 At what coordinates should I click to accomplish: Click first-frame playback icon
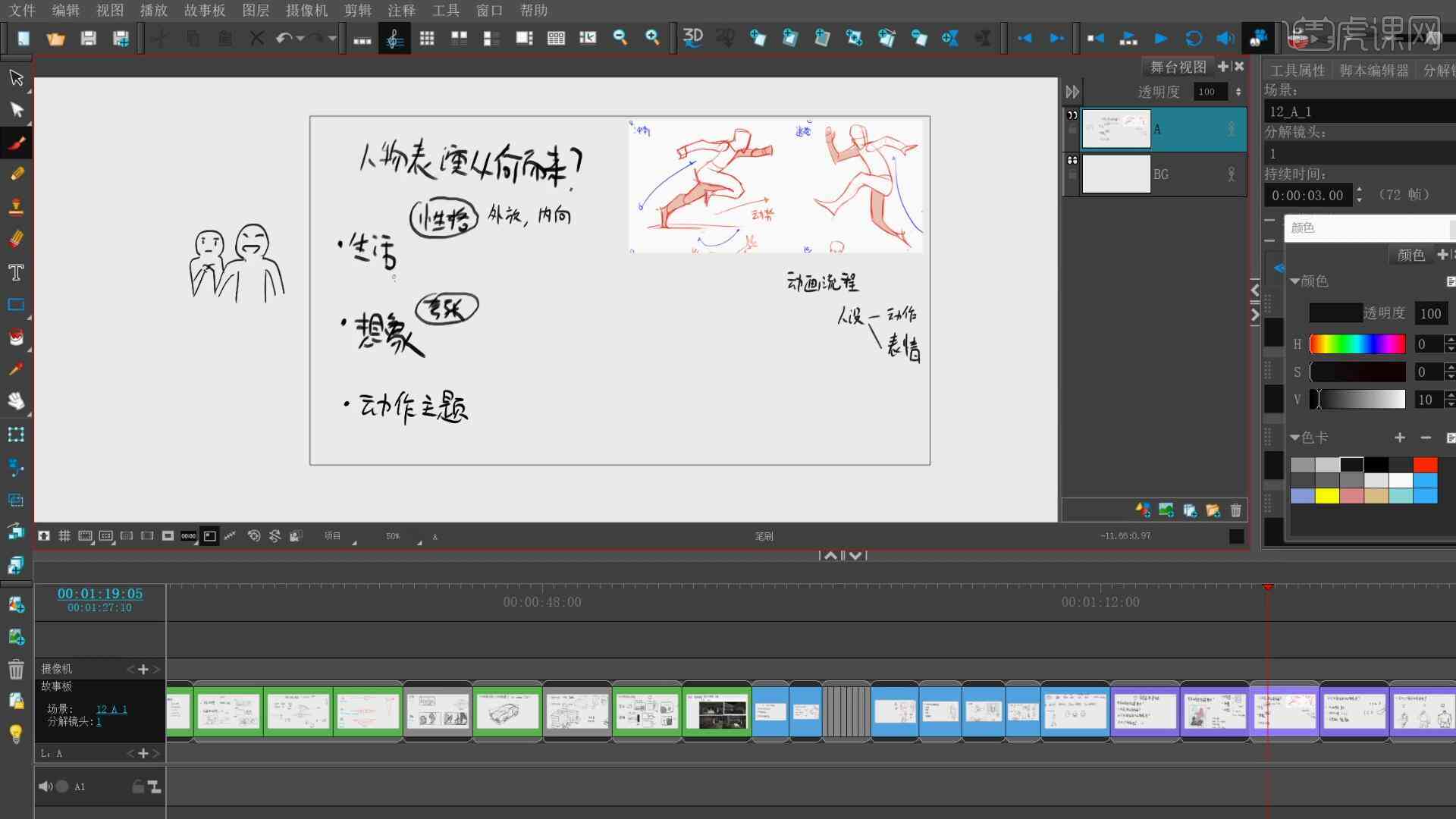point(1096,38)
